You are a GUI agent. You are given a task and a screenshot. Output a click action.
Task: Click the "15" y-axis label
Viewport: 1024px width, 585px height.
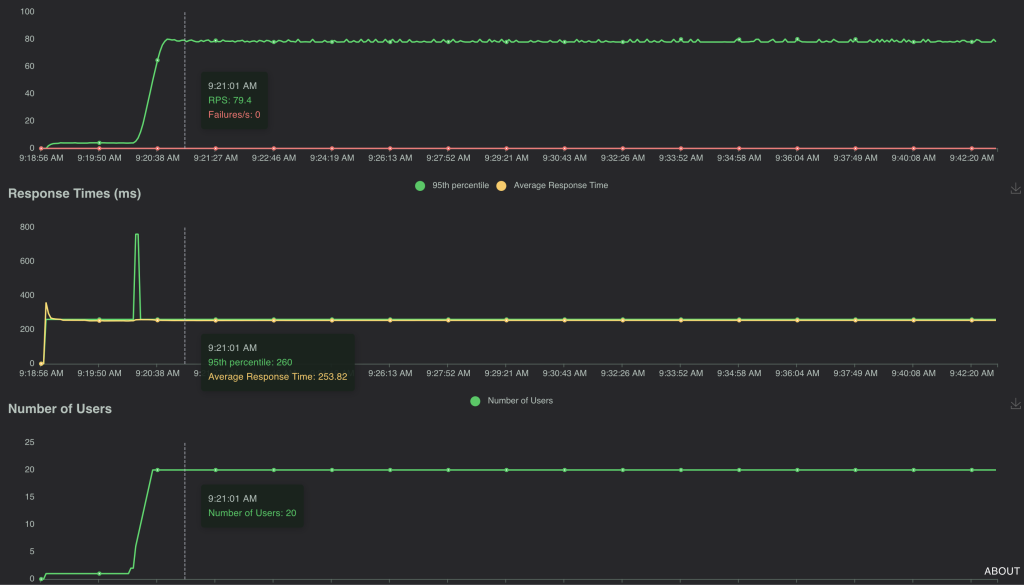(x=29, y=497)
